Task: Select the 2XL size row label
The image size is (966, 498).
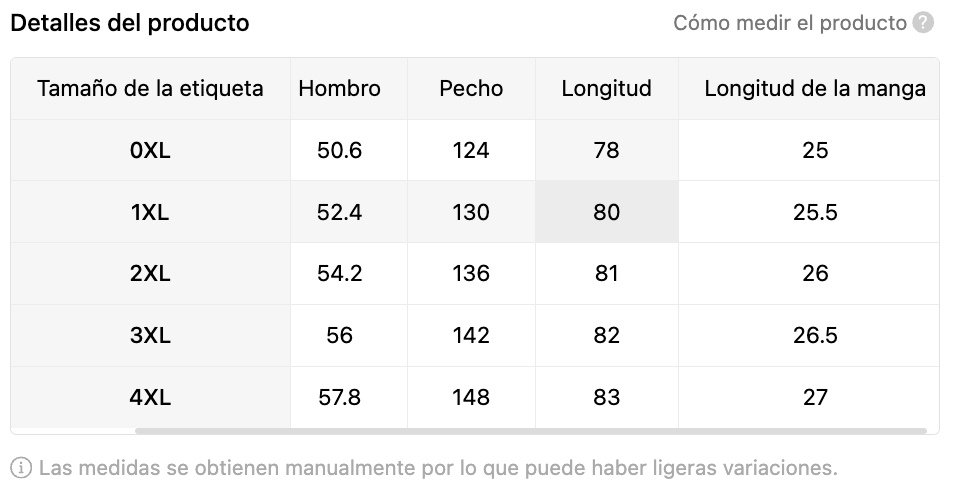Action: click(150, 273)
